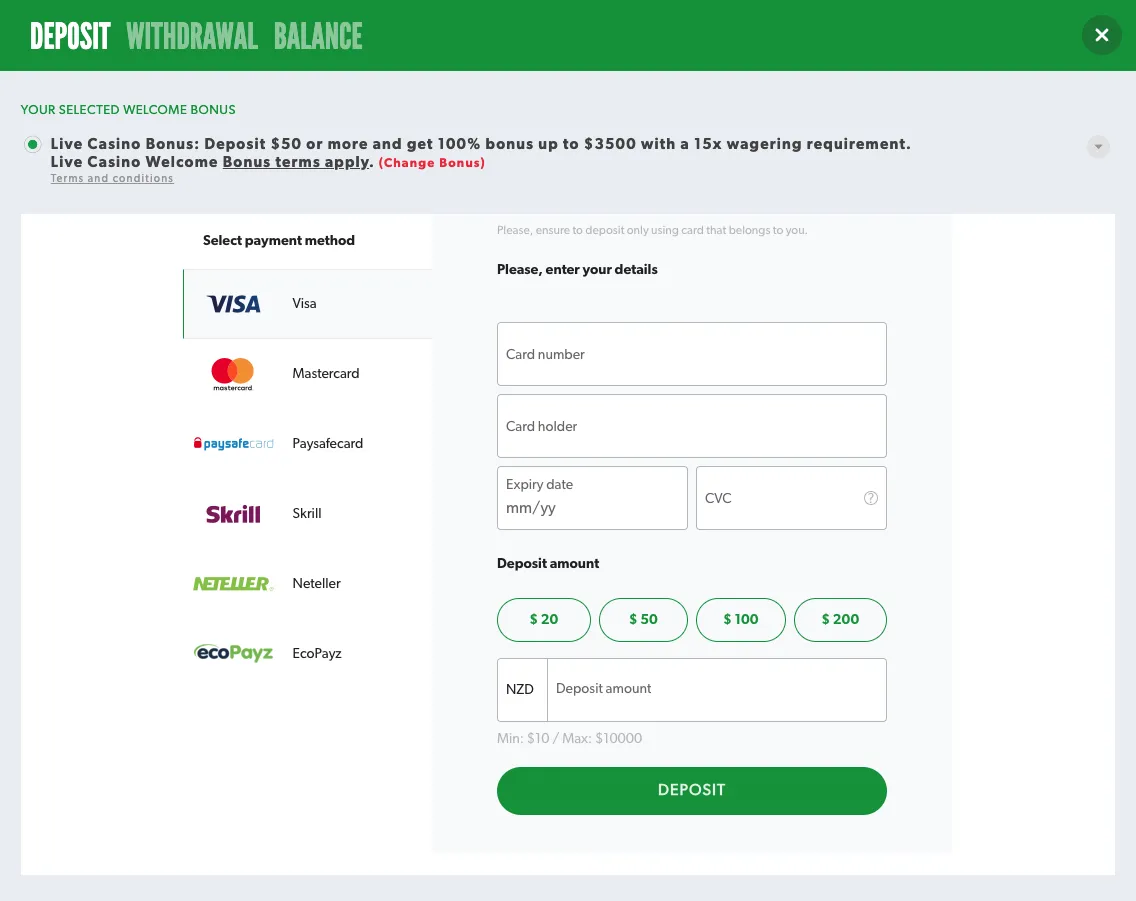Select the Live Casino Bonus radio button
The image size is (1136, 901).
pos(33,145)
